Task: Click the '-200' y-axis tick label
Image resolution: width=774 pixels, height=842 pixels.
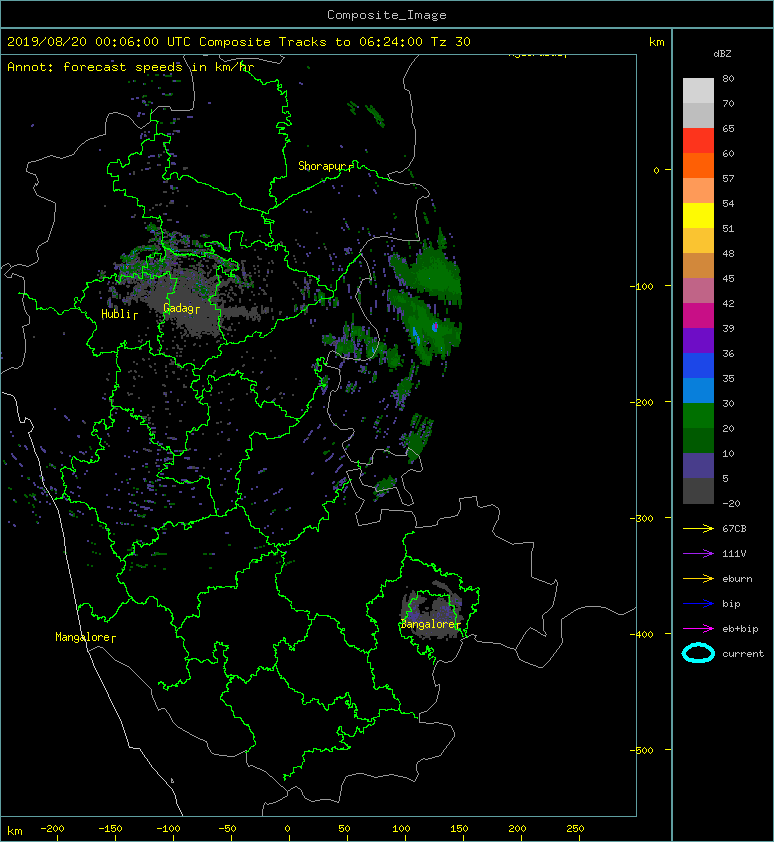Action: click(641, 402)
